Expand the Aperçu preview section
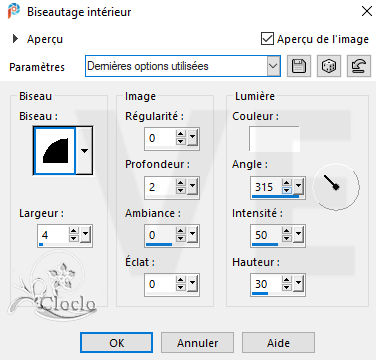376x360 pixels. (15, 39)
